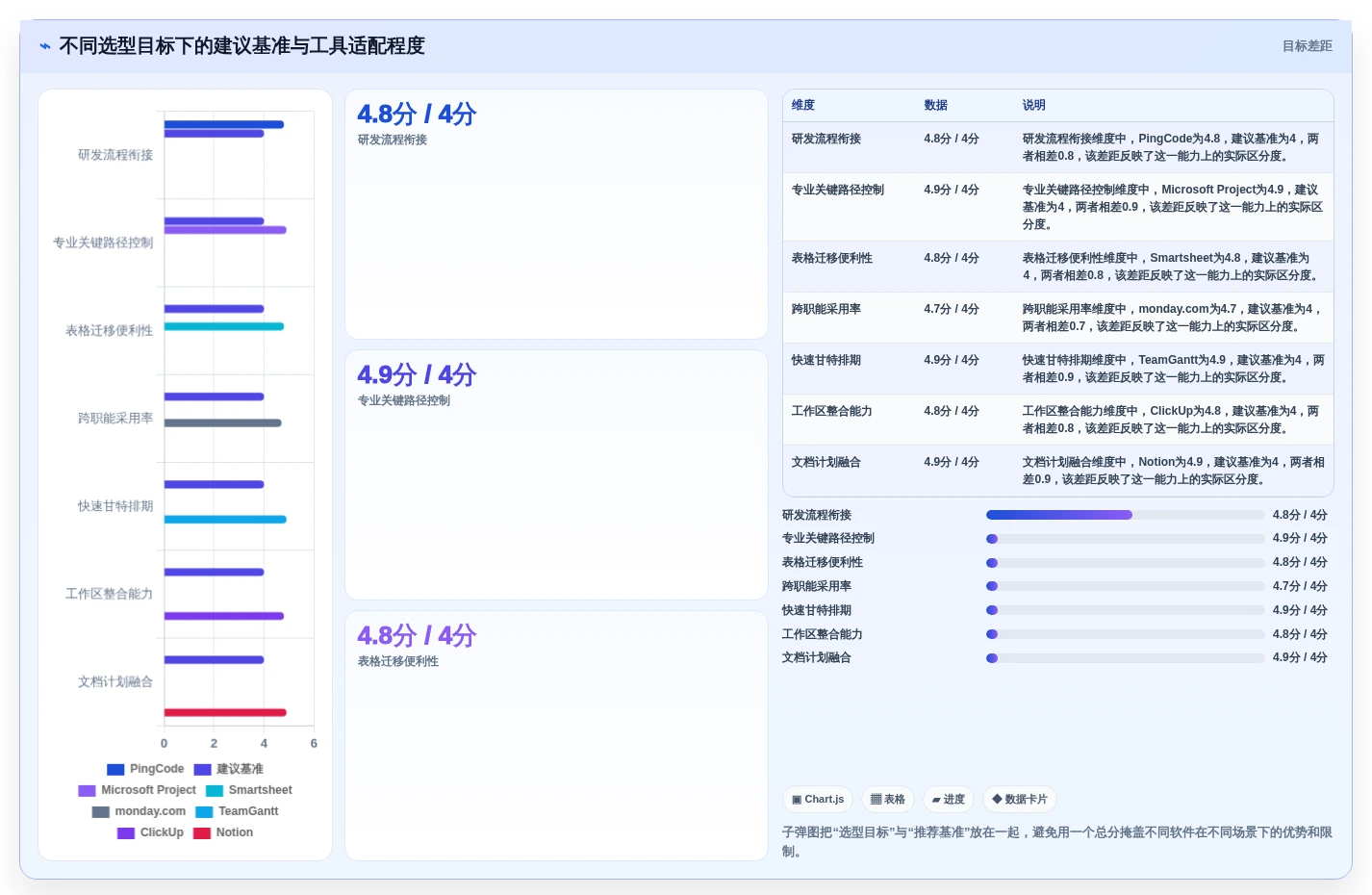
Task: Select the 进度 chip
Action: point(949,800)
